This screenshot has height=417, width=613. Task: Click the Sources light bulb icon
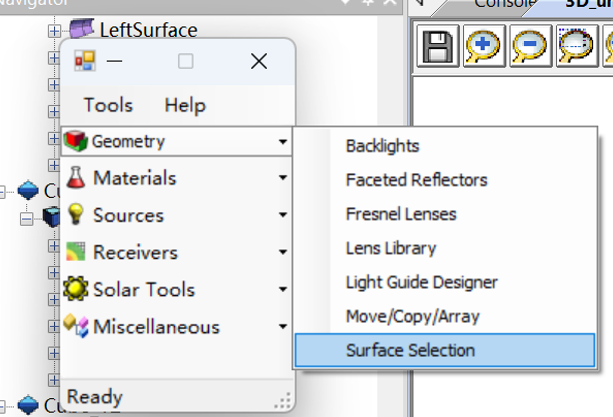point(75,215)
